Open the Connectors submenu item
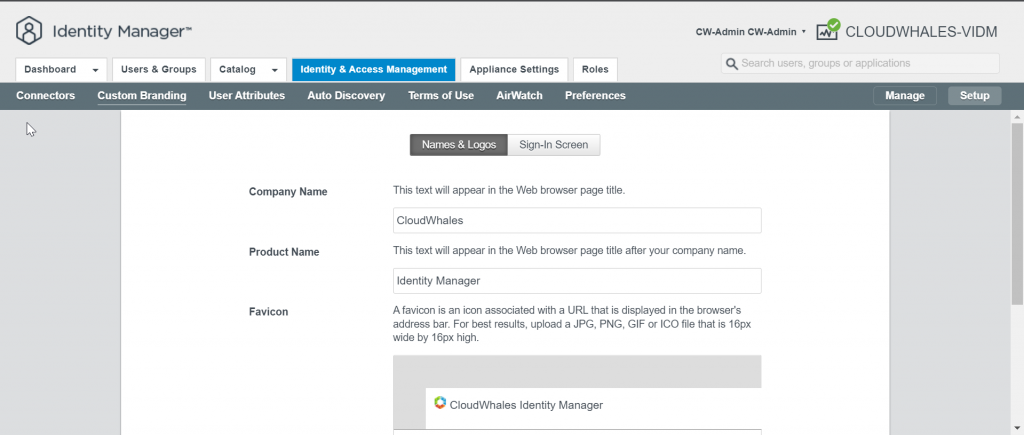 coord(46,95)
